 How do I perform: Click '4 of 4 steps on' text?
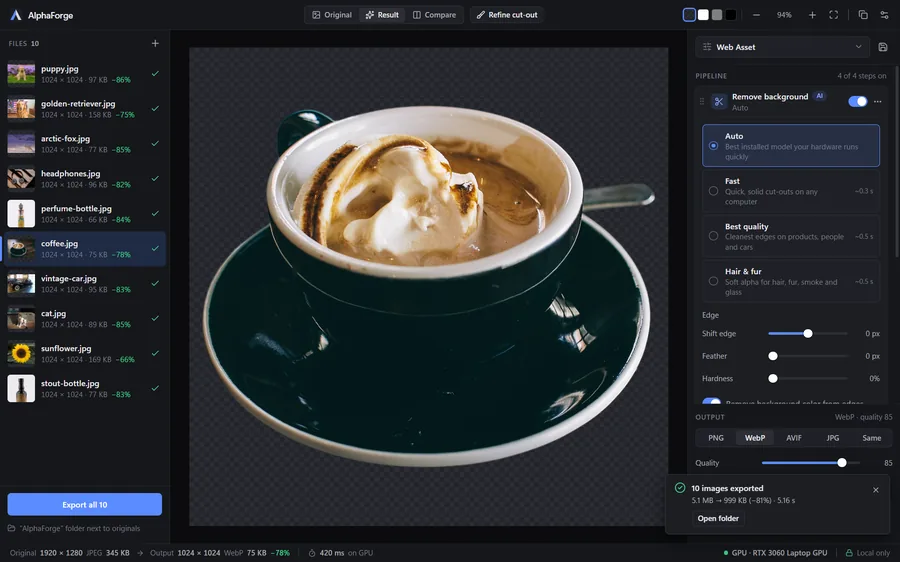(861, 76)
